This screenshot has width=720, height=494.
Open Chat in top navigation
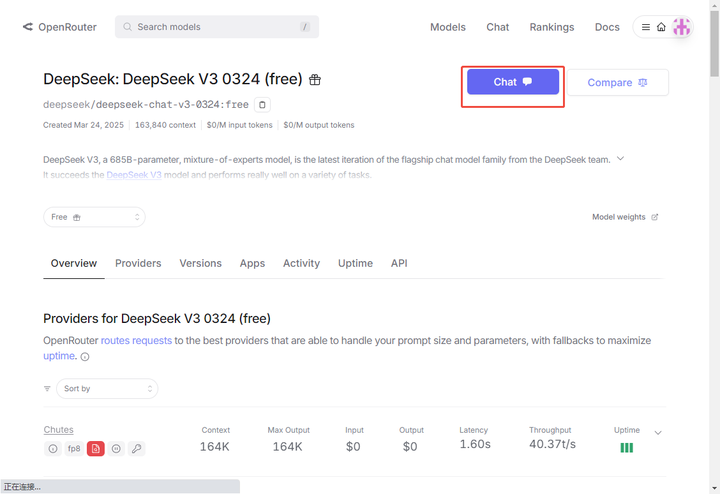(x=498, y=27)
